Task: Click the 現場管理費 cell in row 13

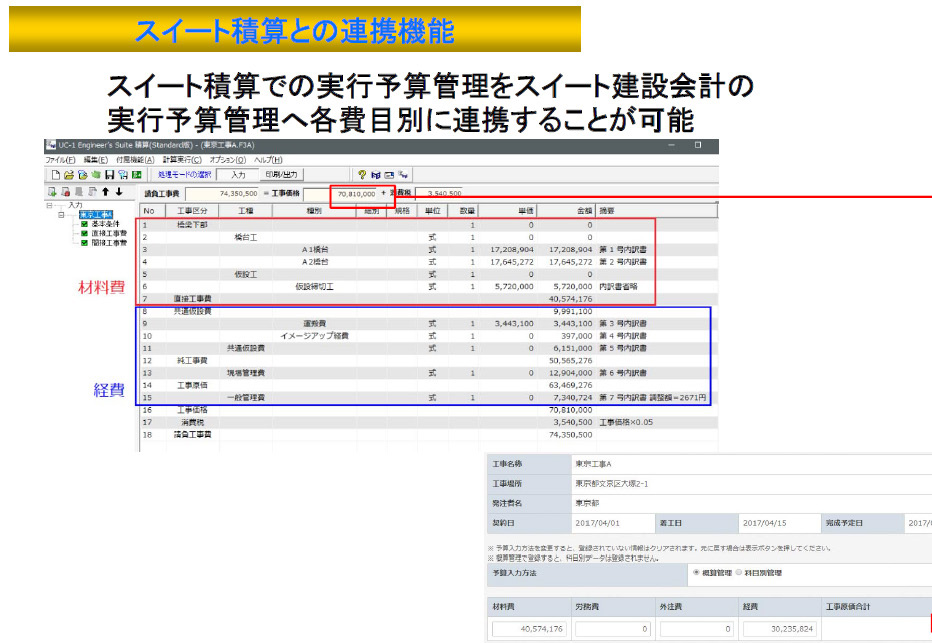Action: [x=245, y=373]
